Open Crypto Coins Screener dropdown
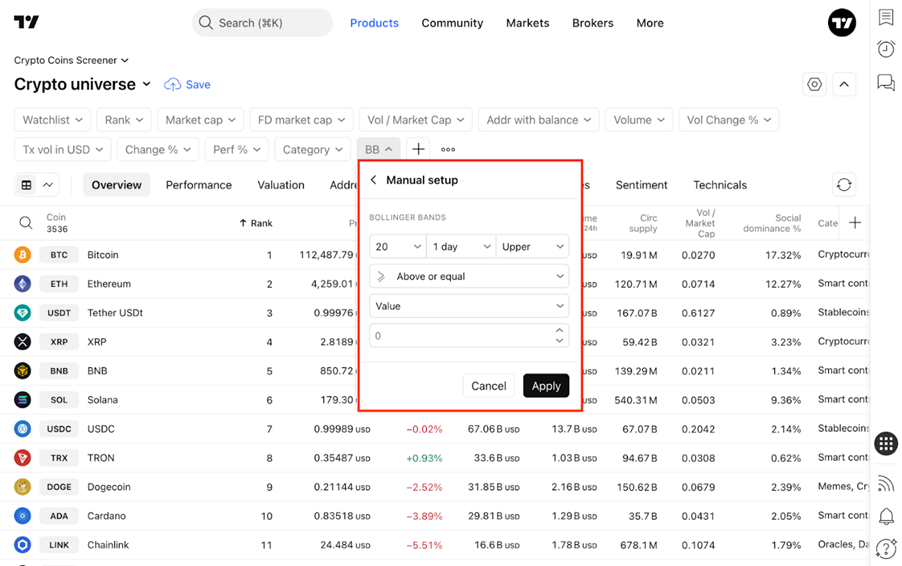Viewport: 902px width, 566px height. click(71, 60)
